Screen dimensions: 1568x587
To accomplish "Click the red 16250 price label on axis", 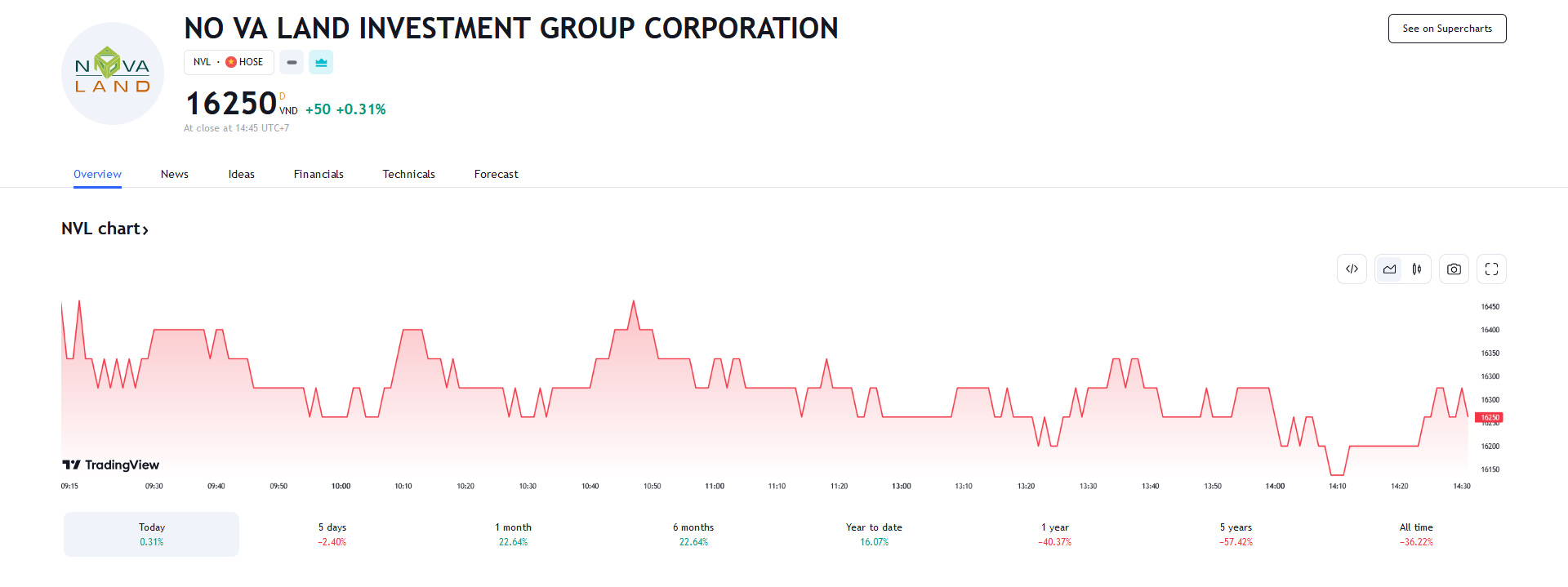I will 1489,417.
